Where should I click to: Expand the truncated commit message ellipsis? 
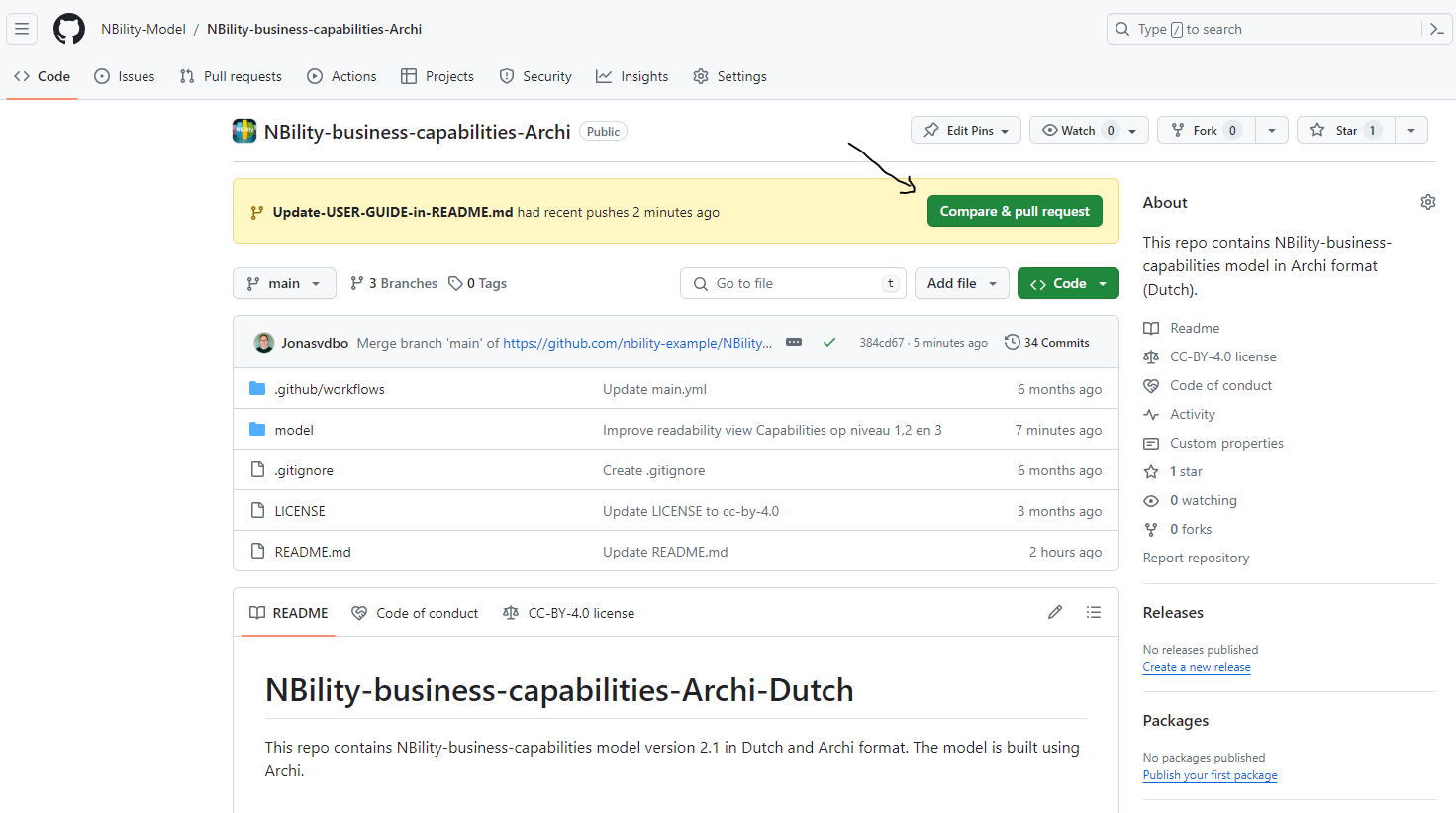[x=794, y=342]
